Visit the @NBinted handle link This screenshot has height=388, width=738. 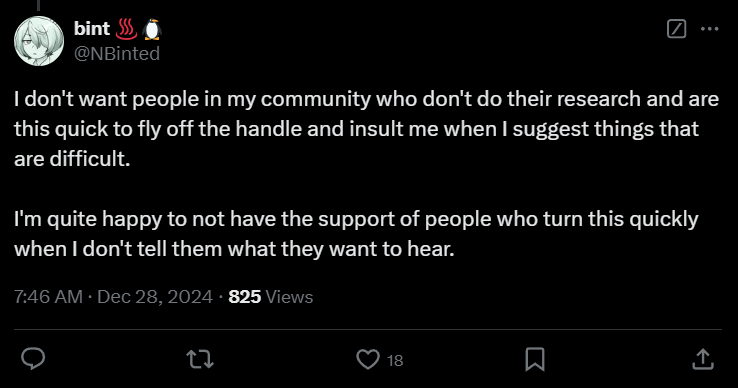pos(117,53)
